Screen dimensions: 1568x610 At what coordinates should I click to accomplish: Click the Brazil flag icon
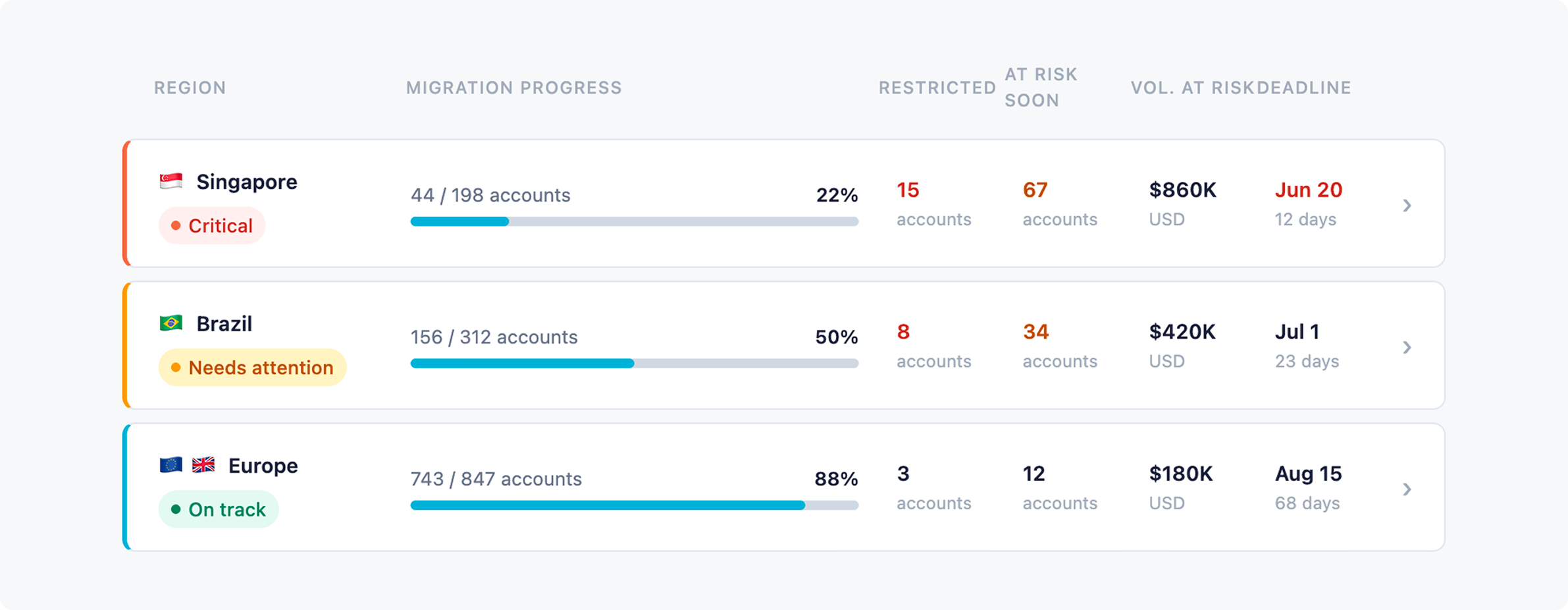click(171, 323)
